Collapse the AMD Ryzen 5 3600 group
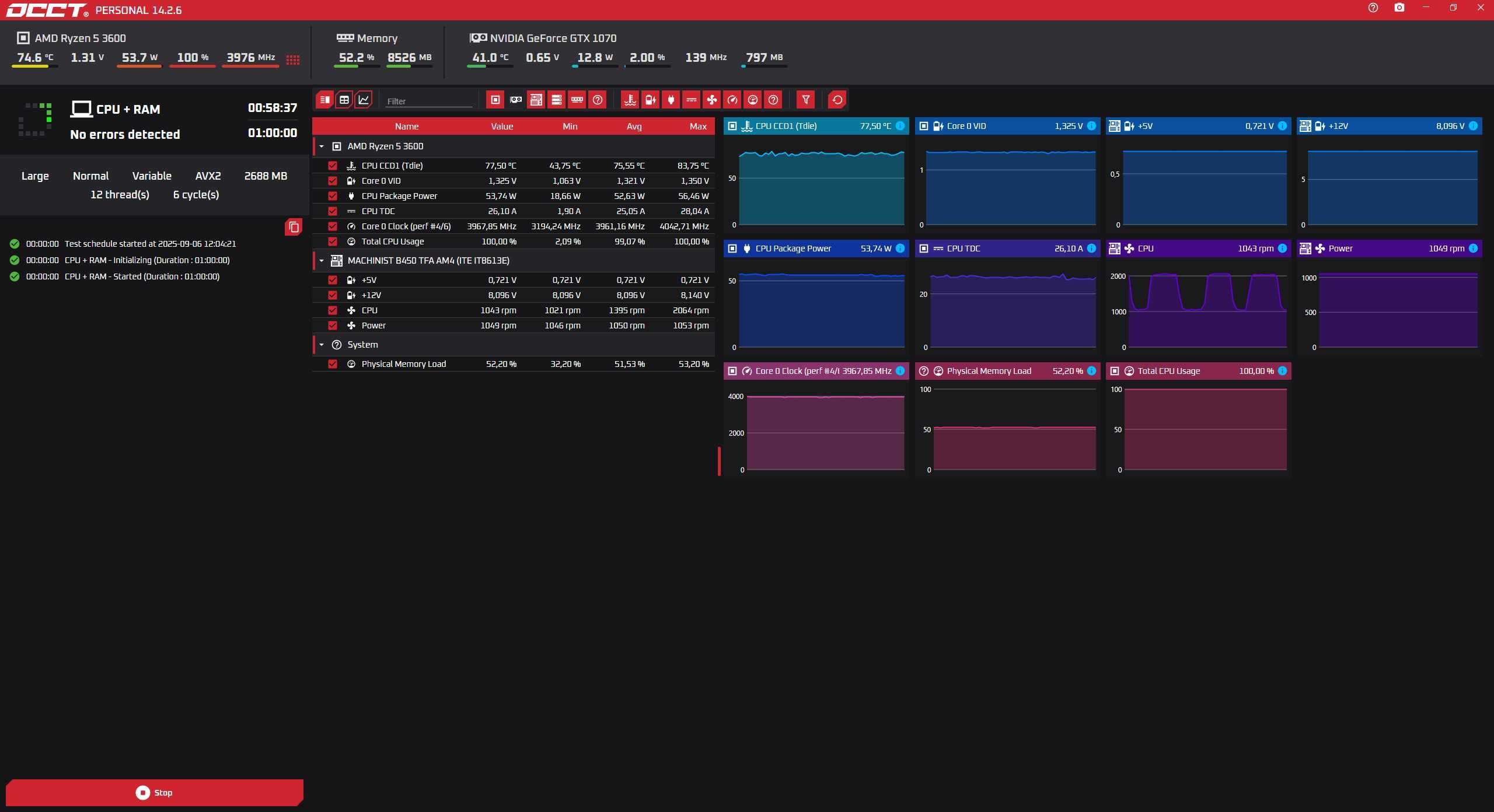 (322, 146)
